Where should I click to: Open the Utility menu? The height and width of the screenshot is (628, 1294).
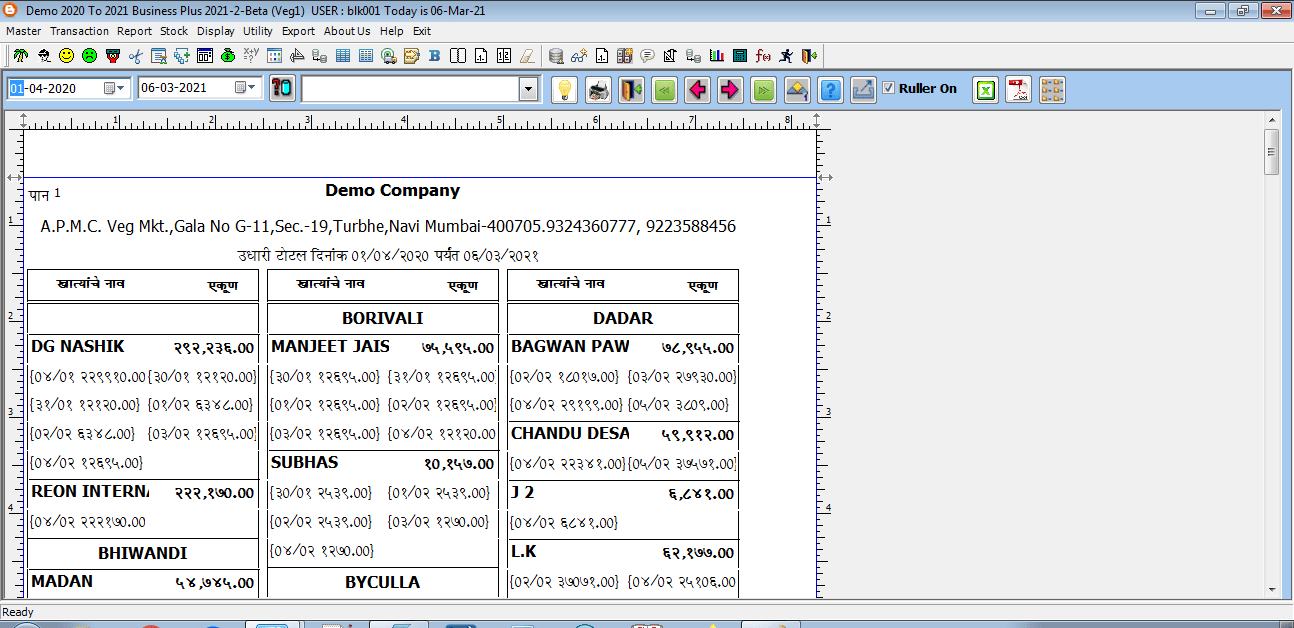pyautogui.click(x=258, y=31)
